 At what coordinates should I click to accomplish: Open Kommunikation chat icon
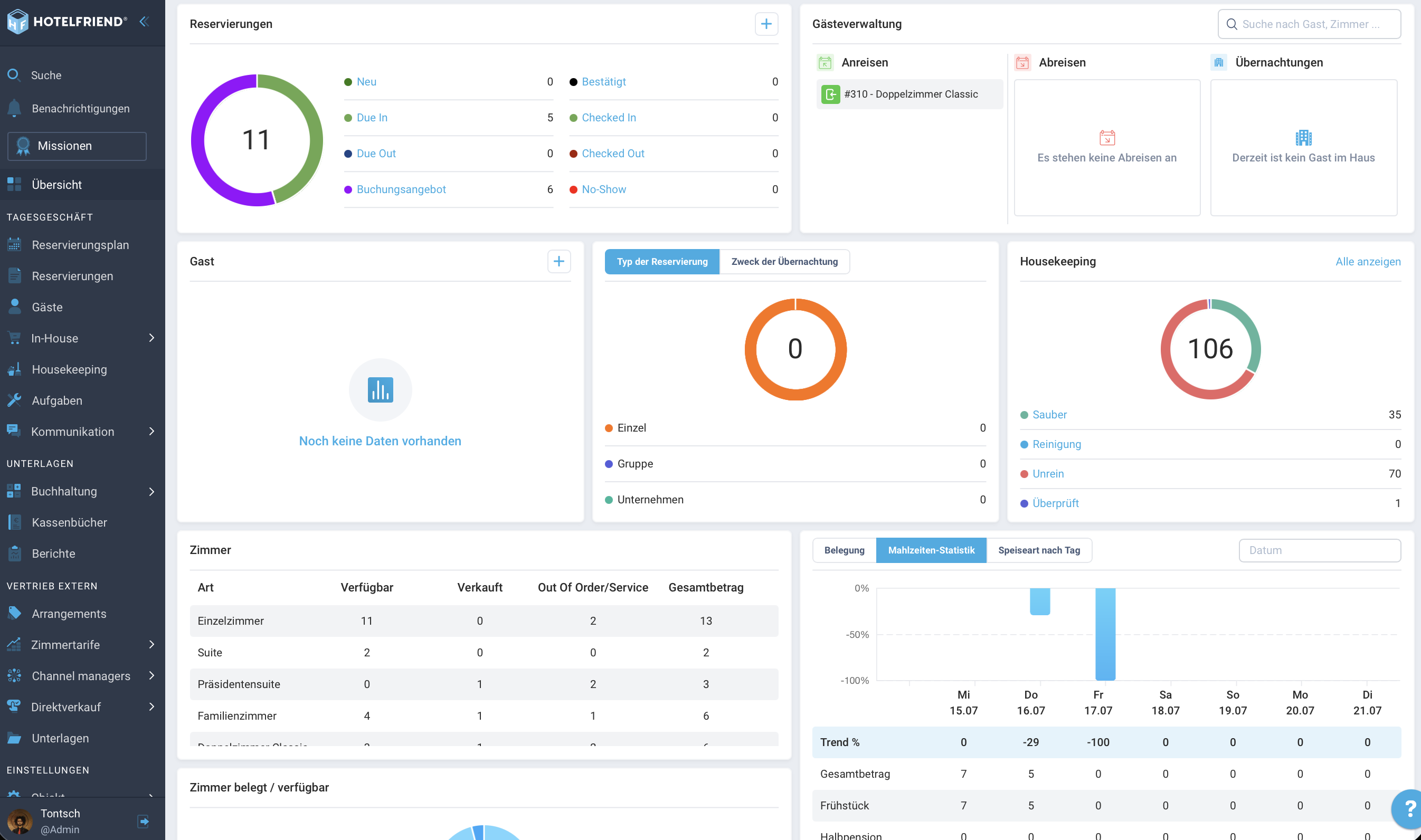(14, 431)
